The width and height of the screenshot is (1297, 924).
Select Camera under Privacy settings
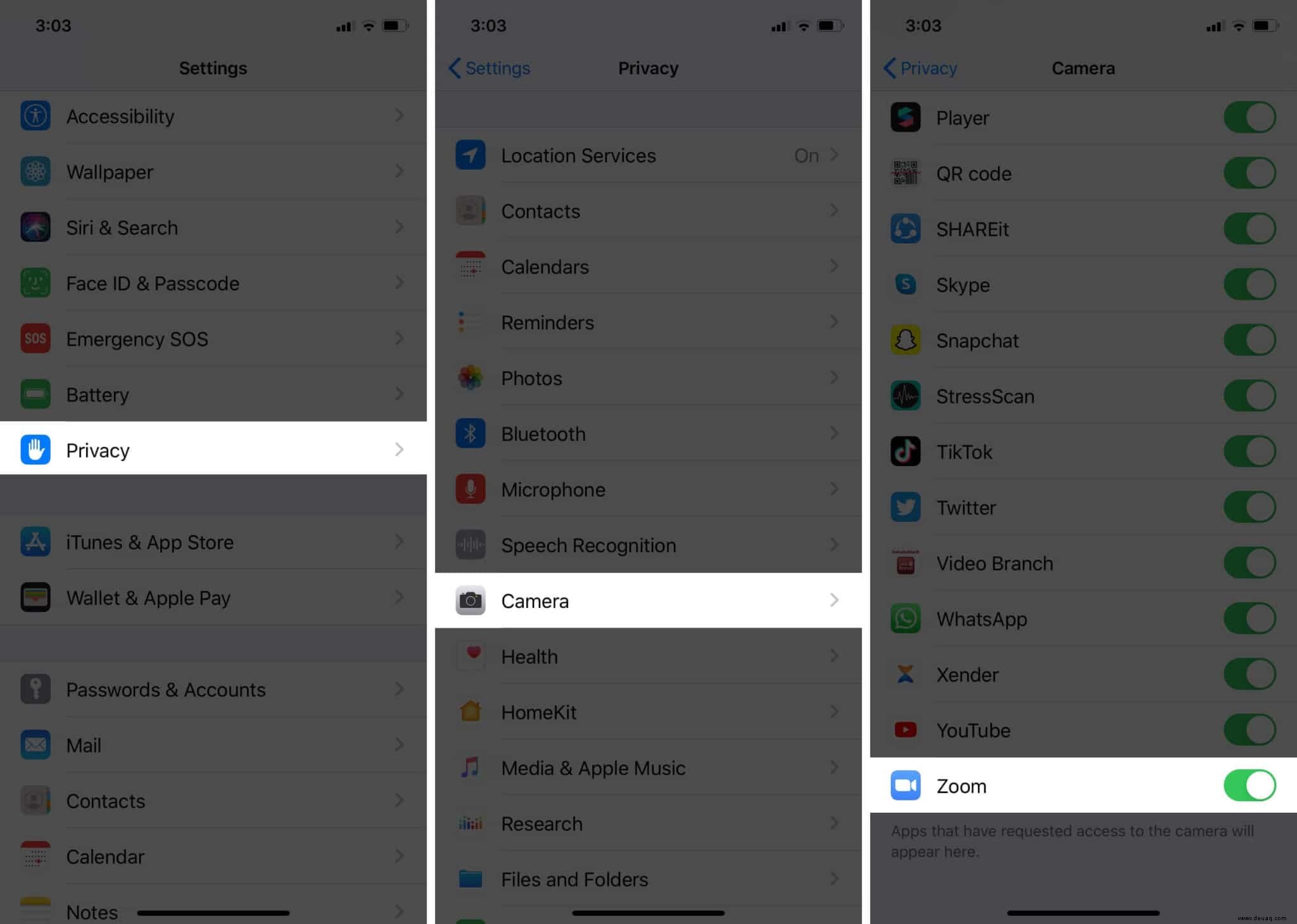(647, 600)
